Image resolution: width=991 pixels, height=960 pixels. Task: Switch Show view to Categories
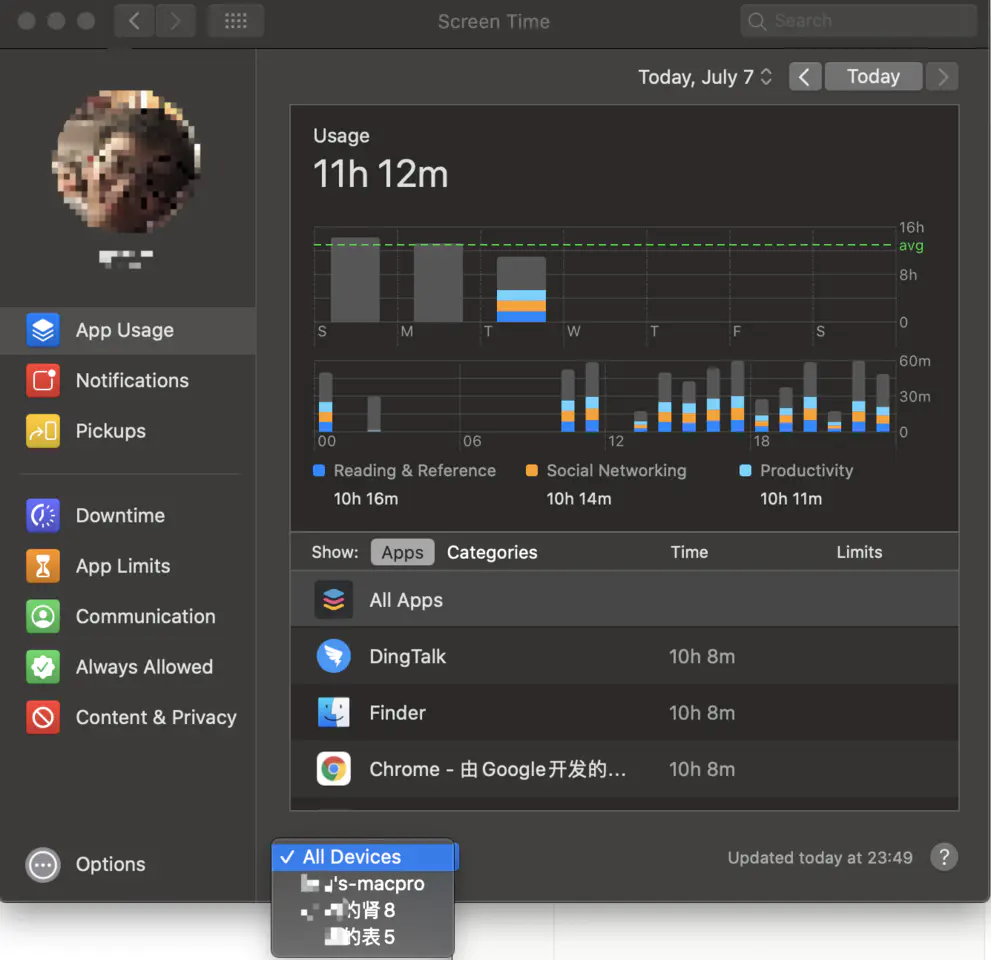[x=492, y=552]
